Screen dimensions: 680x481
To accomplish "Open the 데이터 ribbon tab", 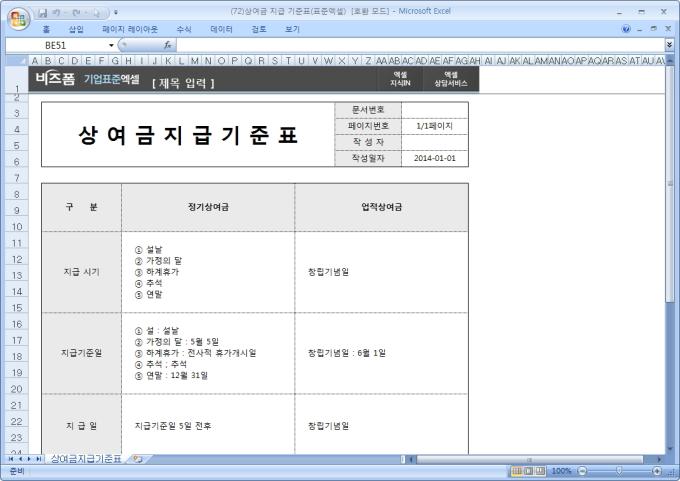I will tap(221, 29).
